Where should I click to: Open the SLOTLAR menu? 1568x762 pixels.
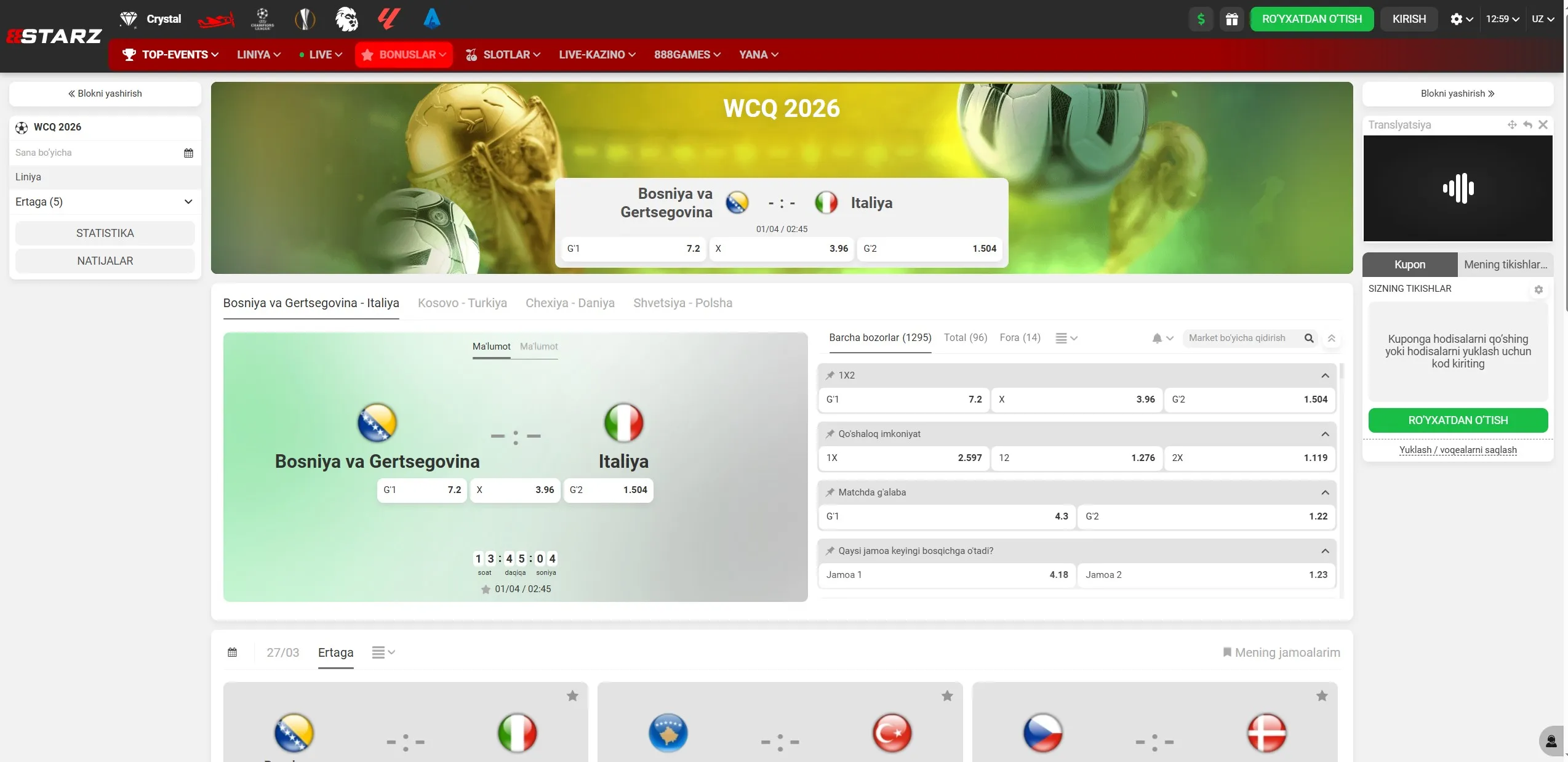click(x=503, y=55)
